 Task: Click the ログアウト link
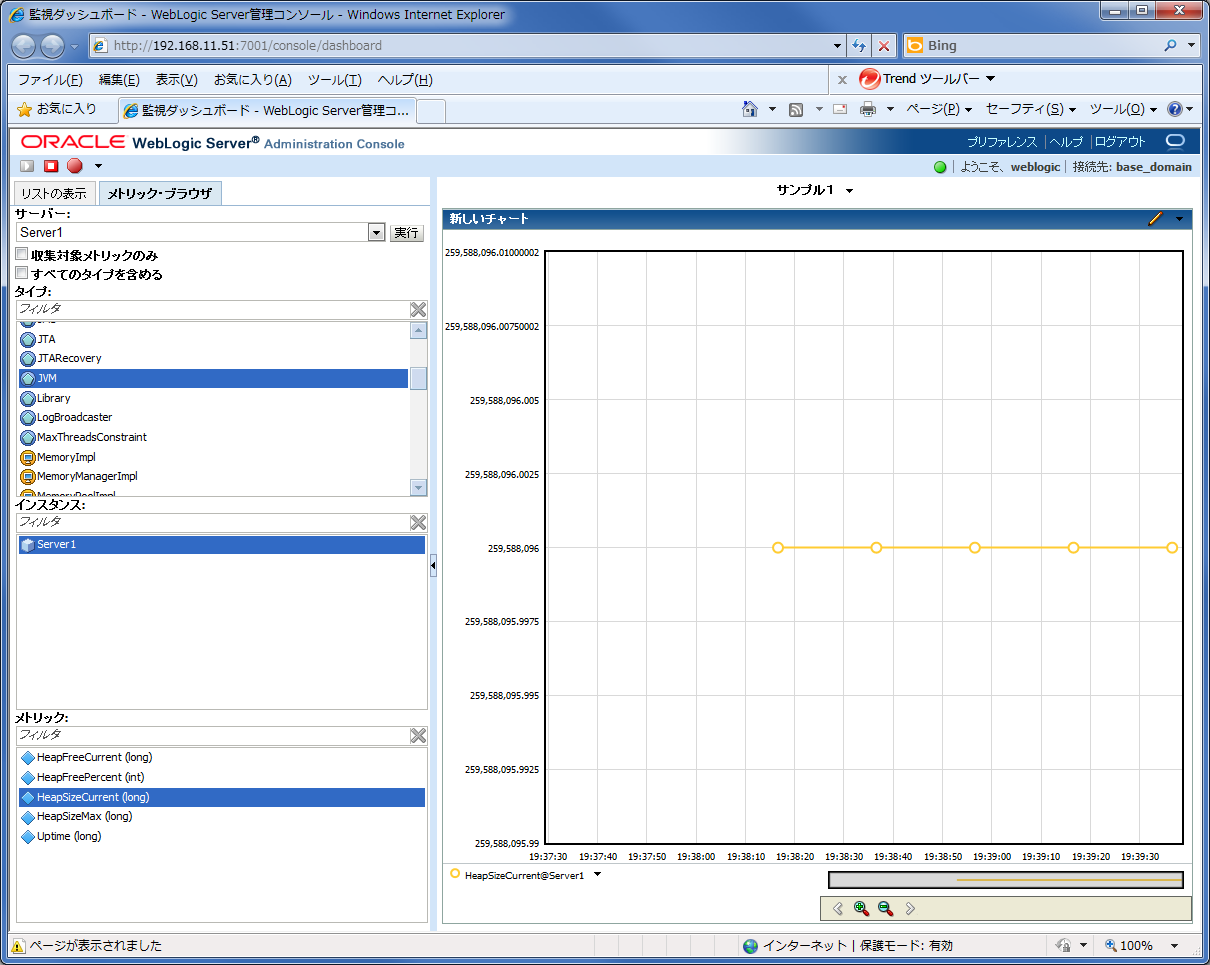click(1121, 142)
